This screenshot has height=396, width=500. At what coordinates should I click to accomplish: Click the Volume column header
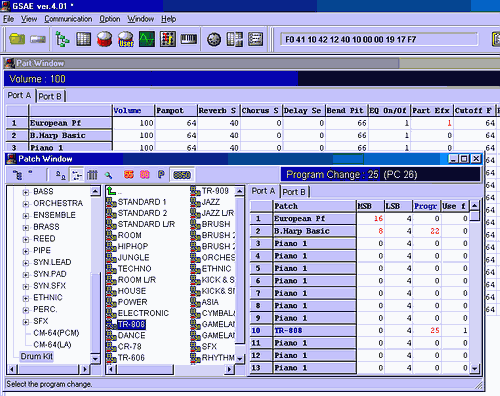[x=133, y=111]
